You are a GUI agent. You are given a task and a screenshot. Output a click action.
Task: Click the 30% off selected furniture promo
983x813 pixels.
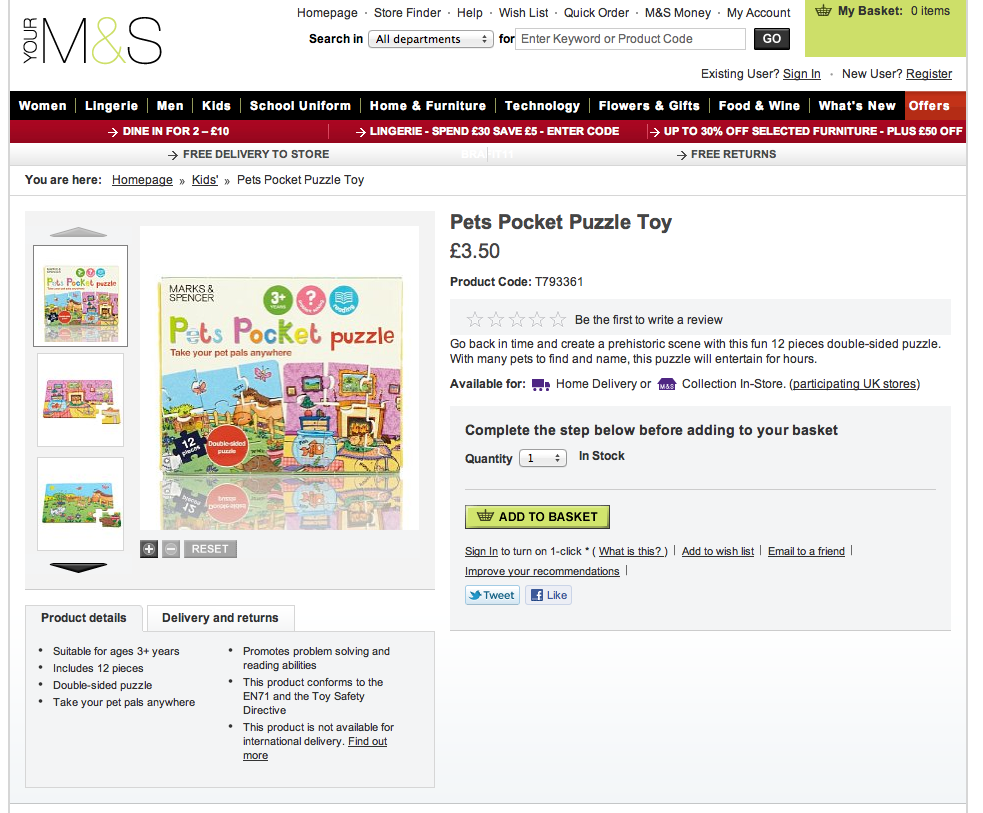806,132
